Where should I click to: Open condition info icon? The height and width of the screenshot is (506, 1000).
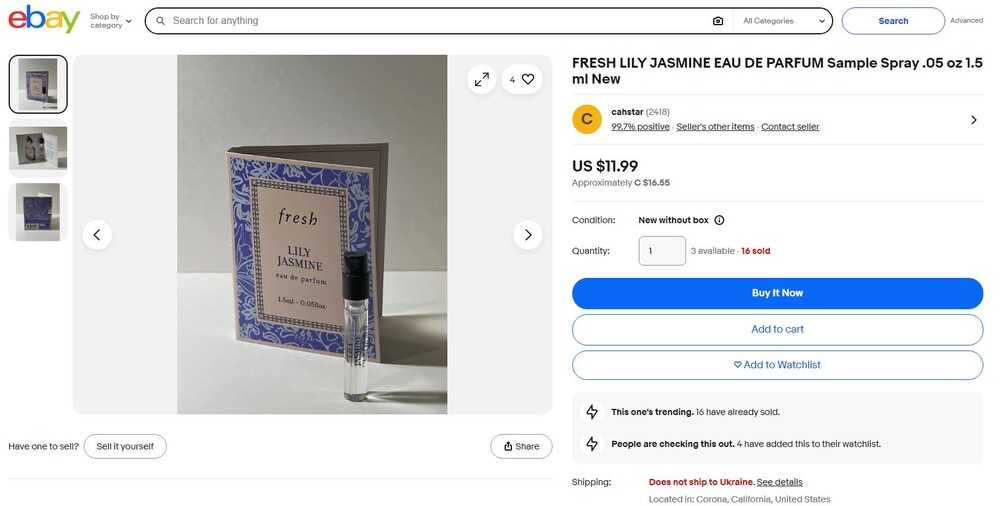tap(719, 220)
